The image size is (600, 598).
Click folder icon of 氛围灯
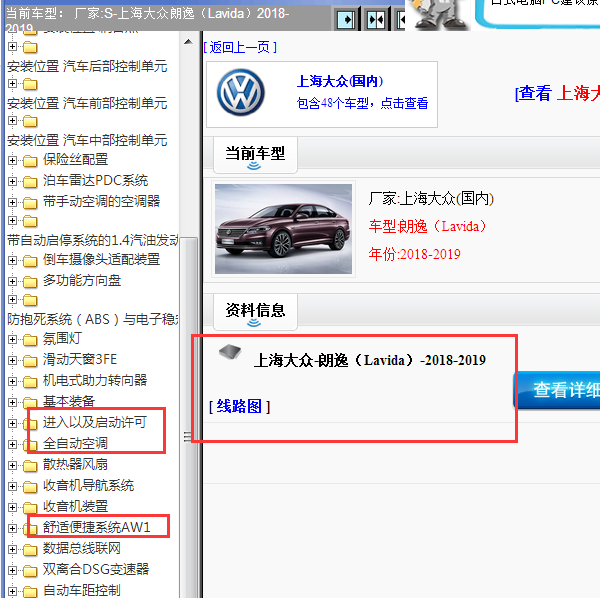(x=30, y=340)
